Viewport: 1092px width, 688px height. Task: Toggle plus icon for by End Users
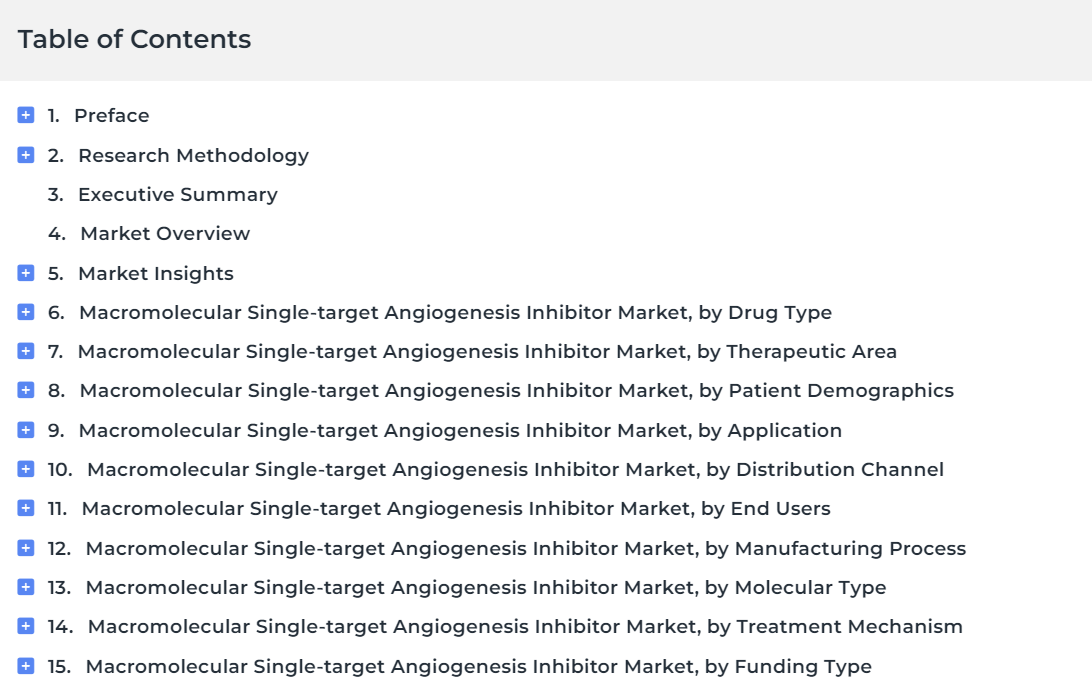(x=26, y=508)
